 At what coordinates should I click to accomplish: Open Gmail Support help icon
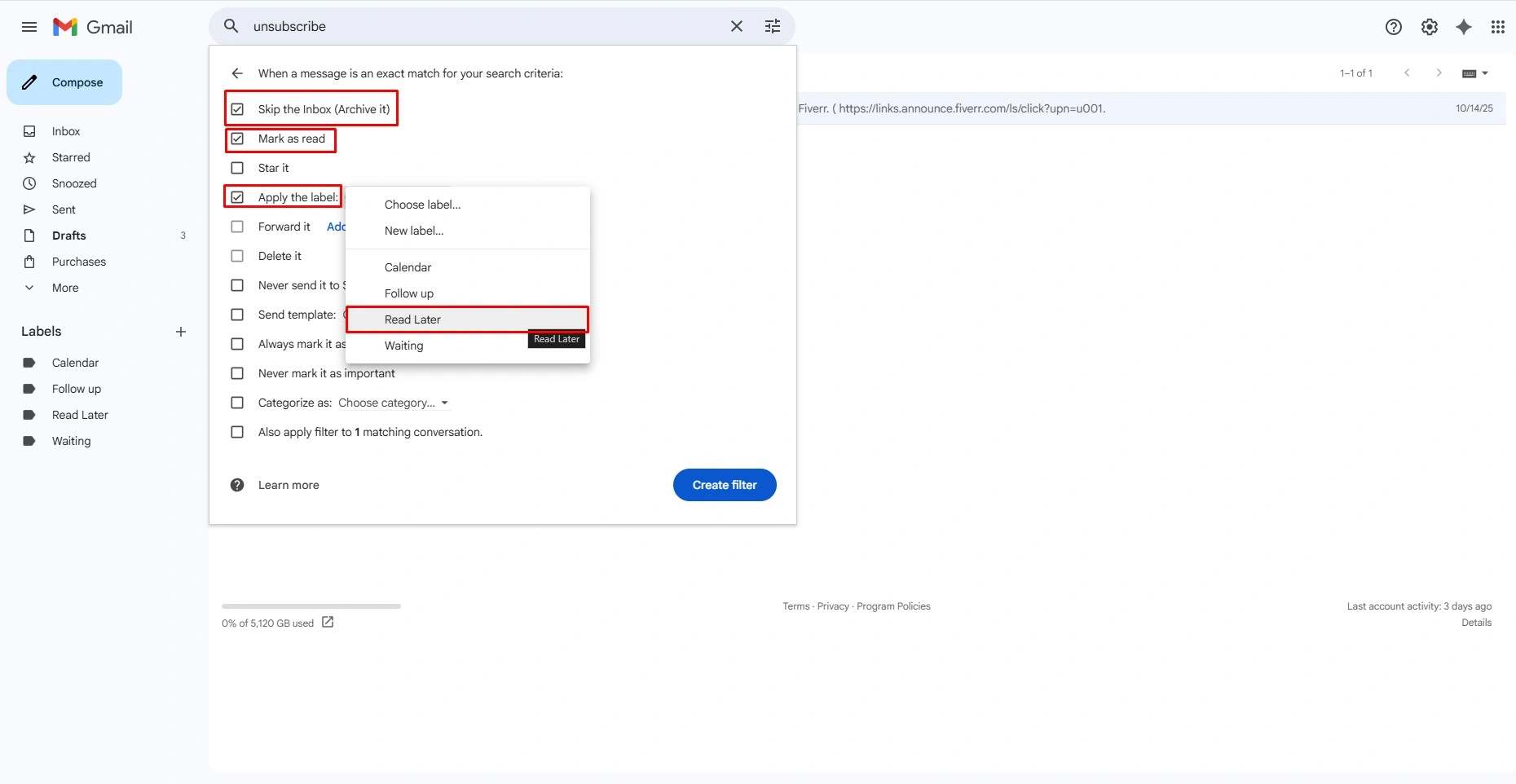pos(1394,27)
